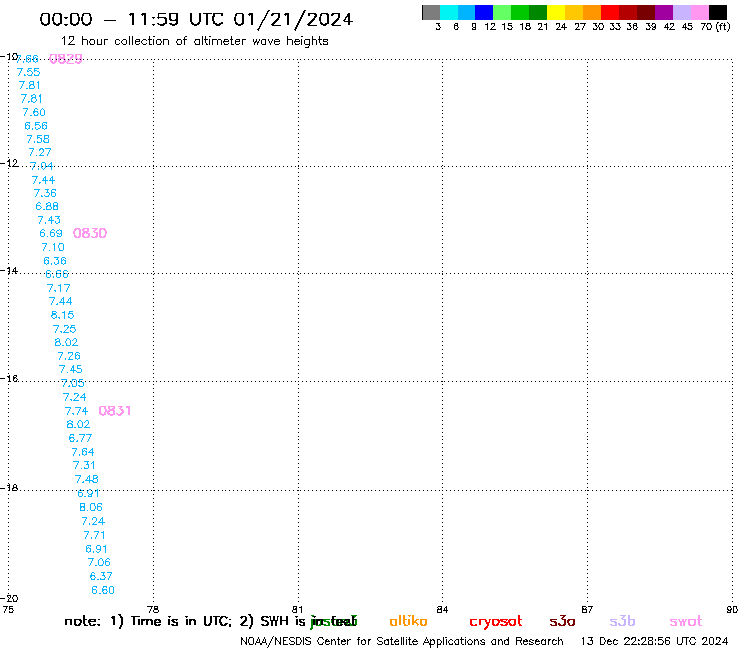Image resolution: width=740 pixels, height=650 pixels.
Task: Click the wave height value "7.43"
Action: click(x=49, y=220)
